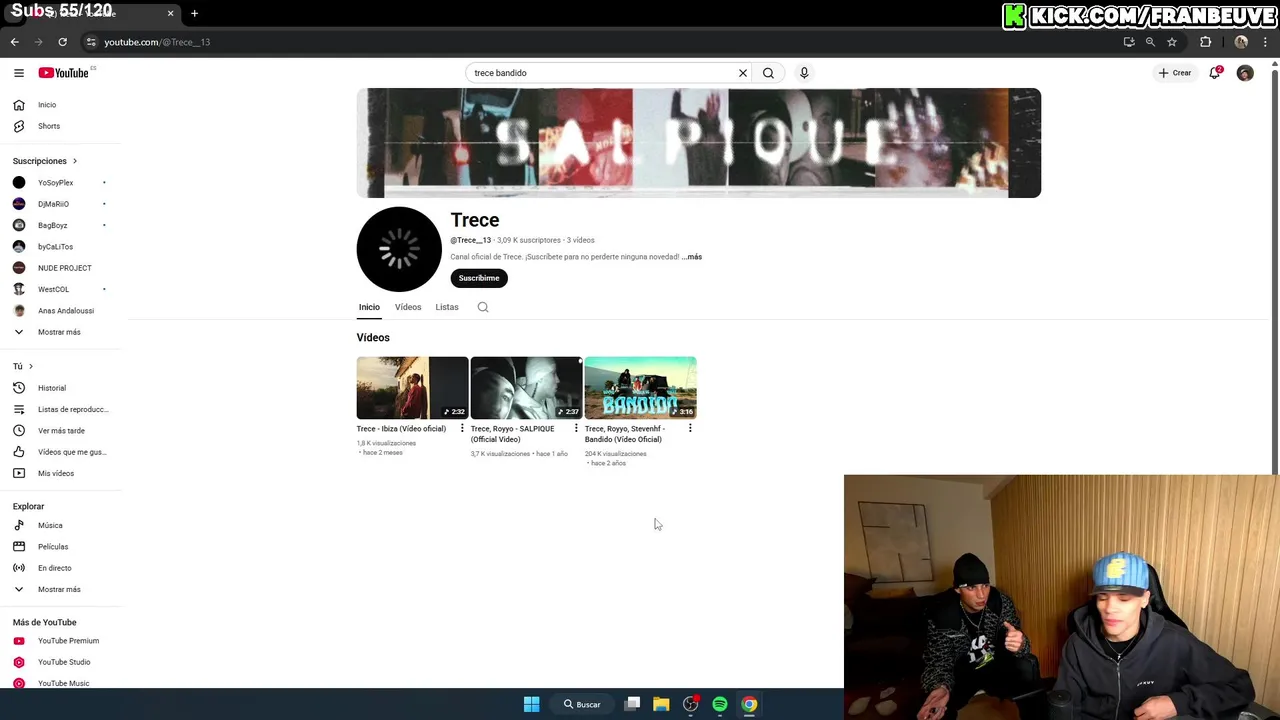Open the Trece, Royyo - SALPIQUE title link
Screen dimensions: 1280x720
(x=512, y=434)
